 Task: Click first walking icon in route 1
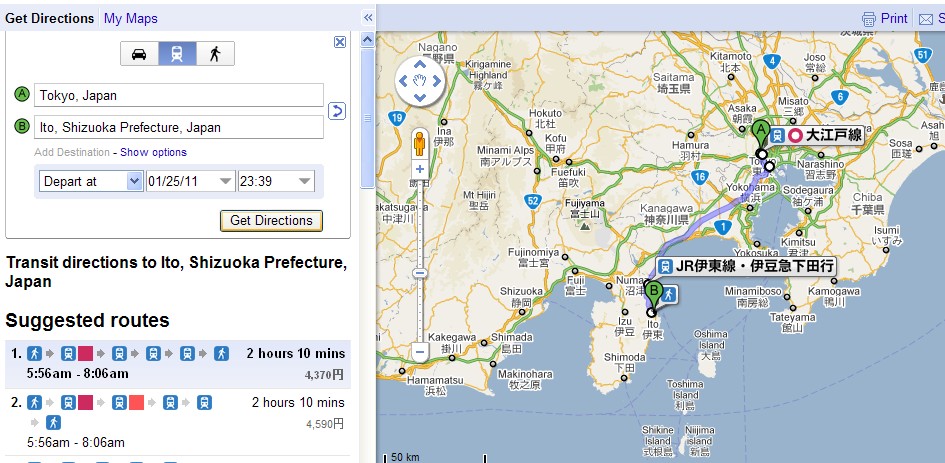34,353
